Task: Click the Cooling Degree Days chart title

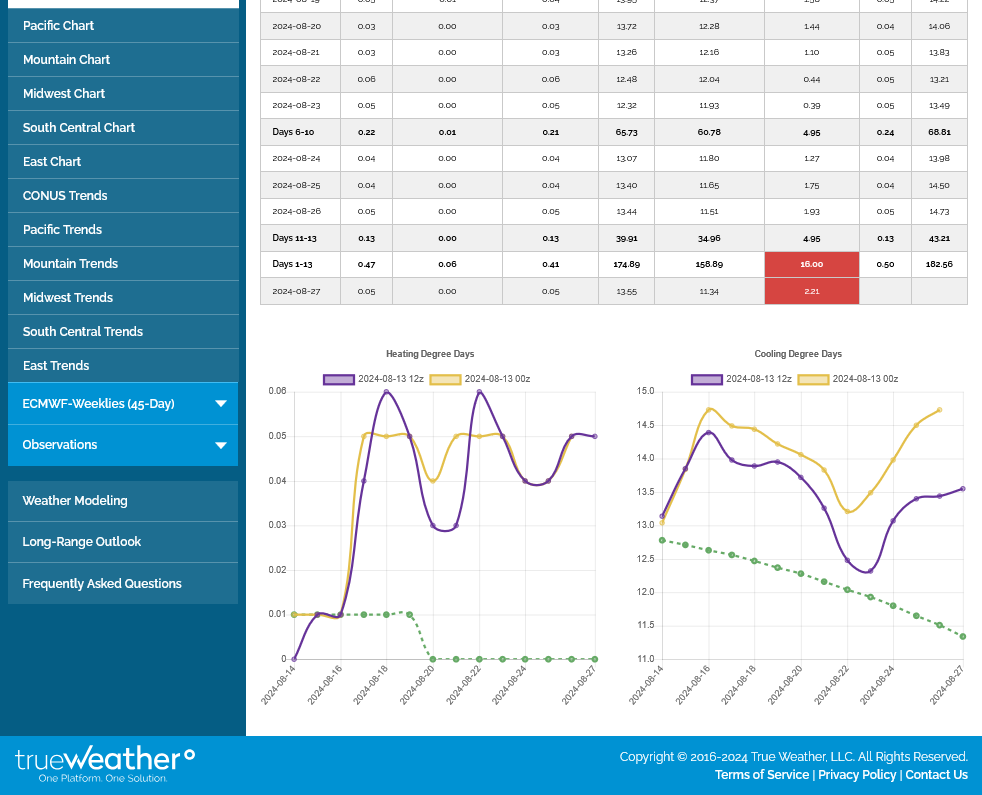Action: pyautogui.click(x=798, y=354)
